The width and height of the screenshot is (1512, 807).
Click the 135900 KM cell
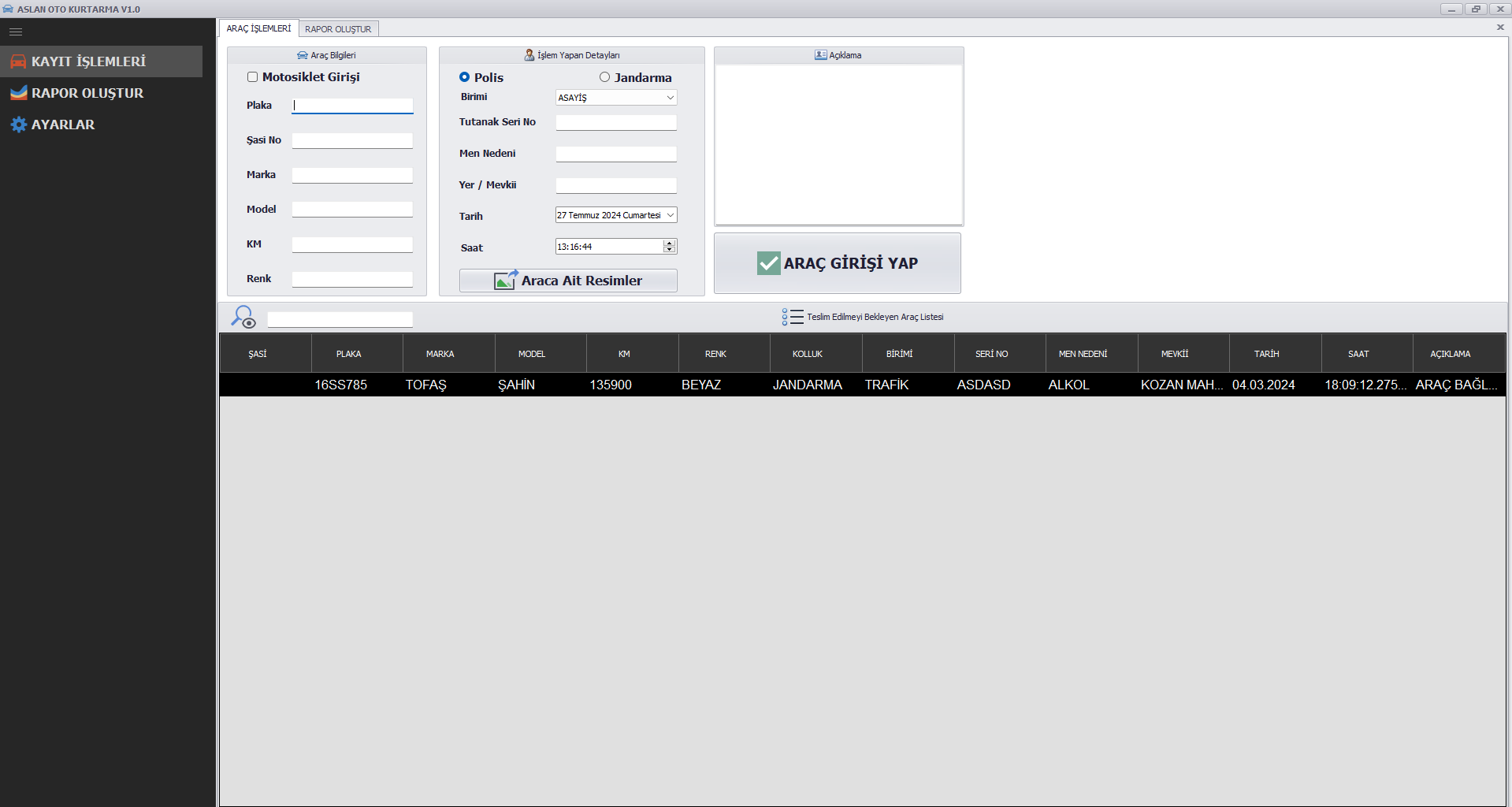coord(632,385)
